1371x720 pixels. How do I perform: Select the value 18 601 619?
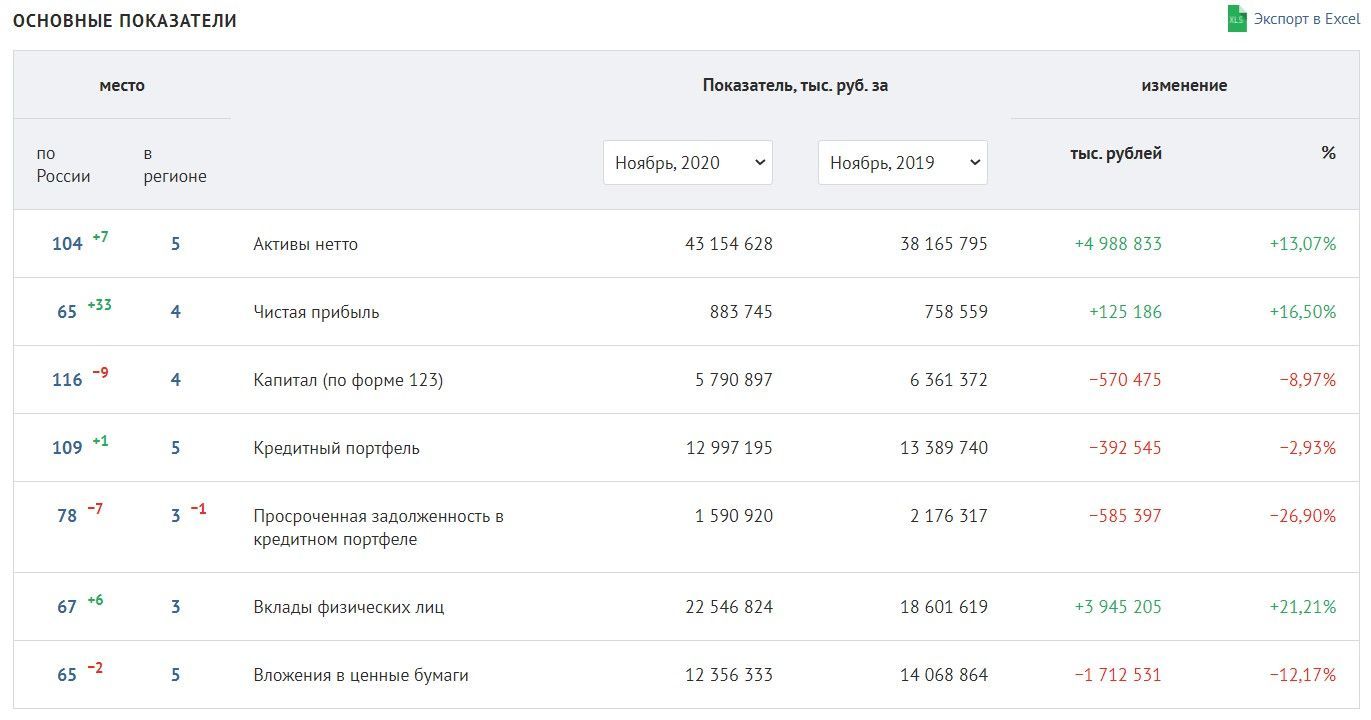(x=944, y=607)
